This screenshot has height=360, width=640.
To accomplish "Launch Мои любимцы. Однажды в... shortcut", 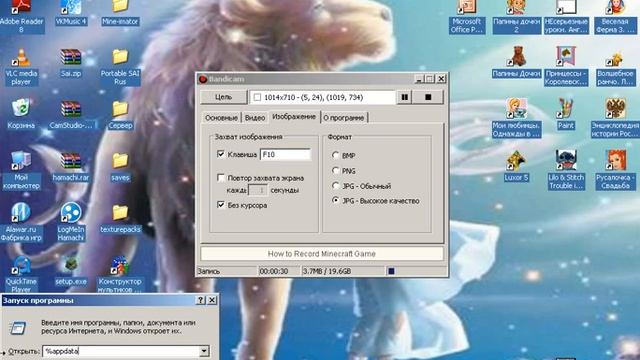I will coord(516,109).
